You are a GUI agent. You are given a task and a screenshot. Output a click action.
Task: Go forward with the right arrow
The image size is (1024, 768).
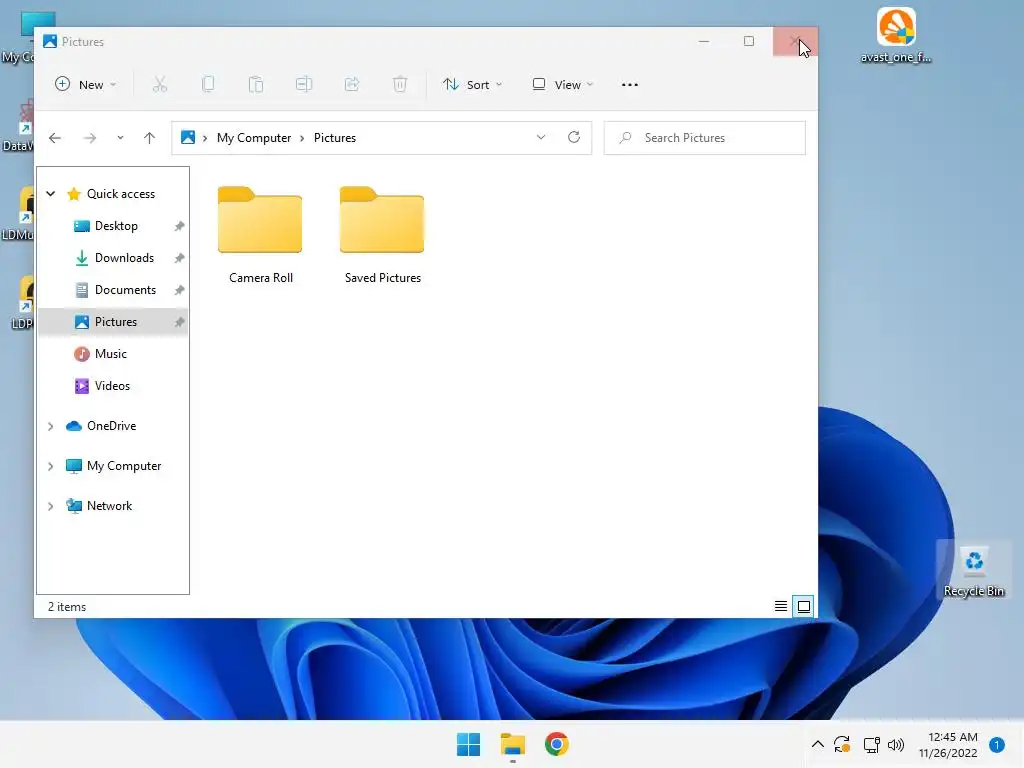90,138
